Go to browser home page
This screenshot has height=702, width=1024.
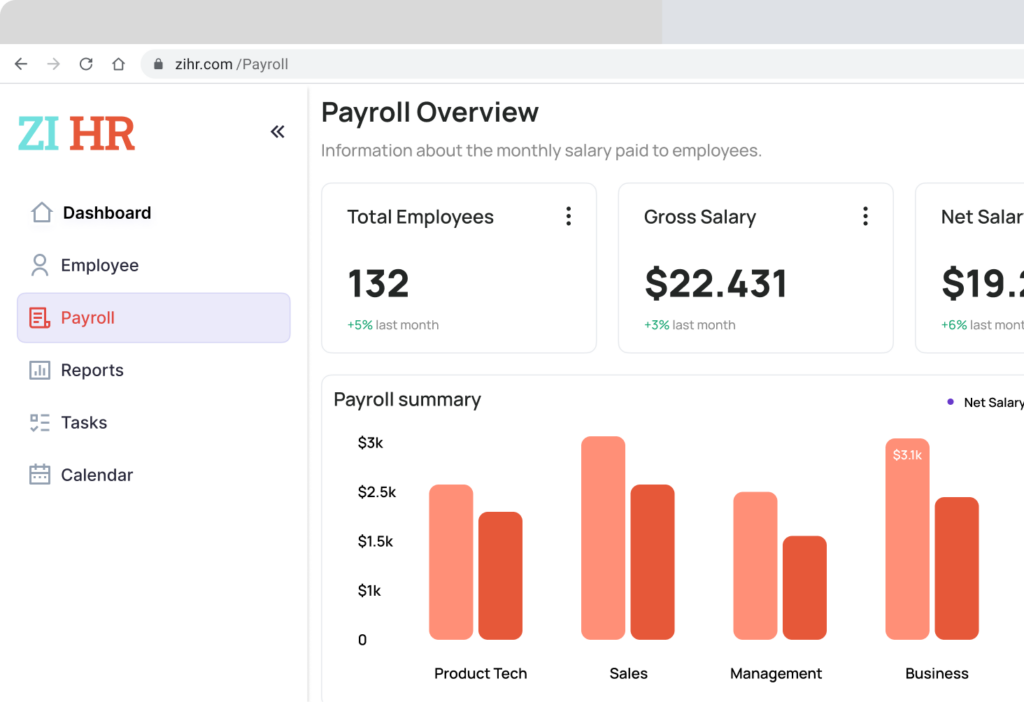tap(118, 64)
